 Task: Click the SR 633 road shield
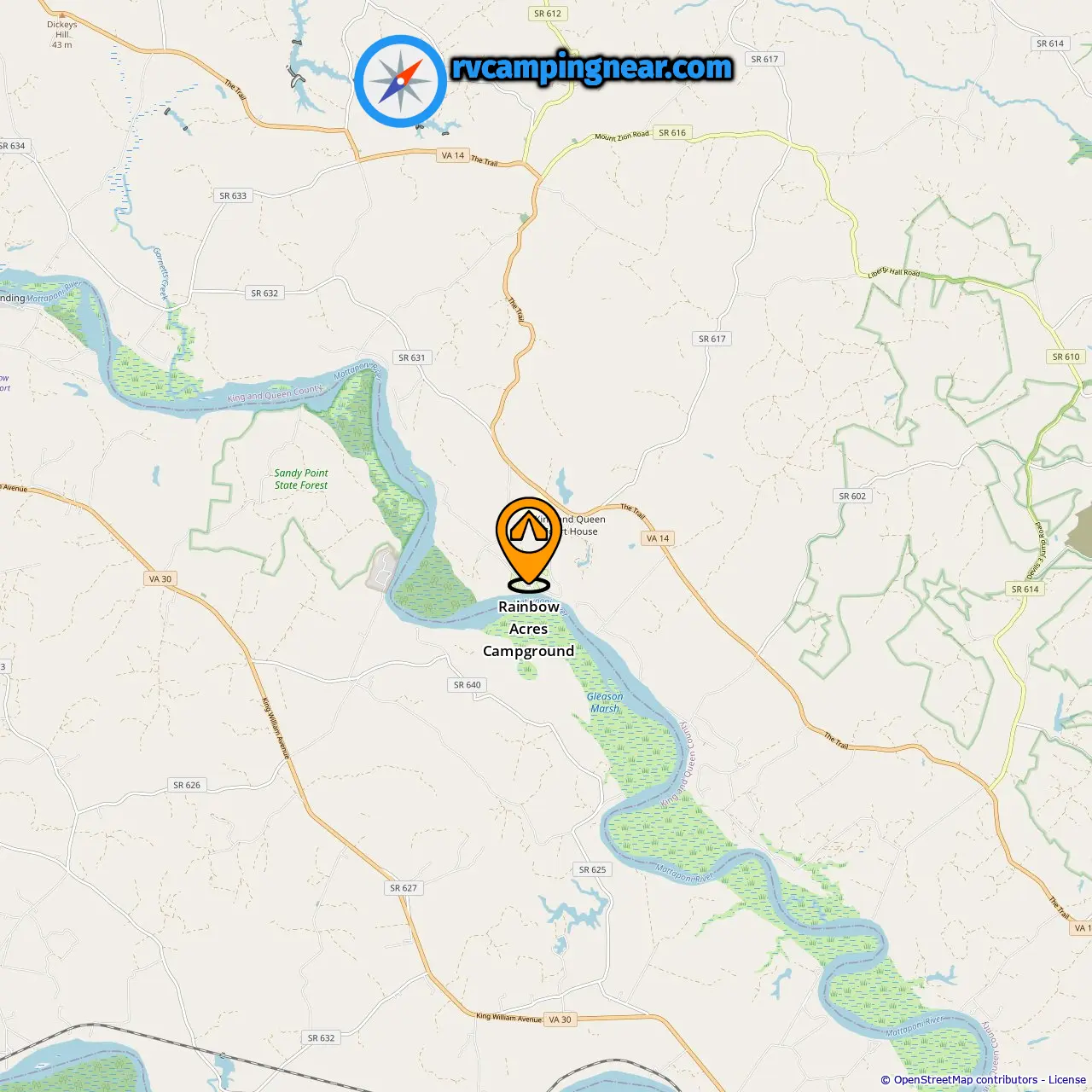tap(233, 195)
